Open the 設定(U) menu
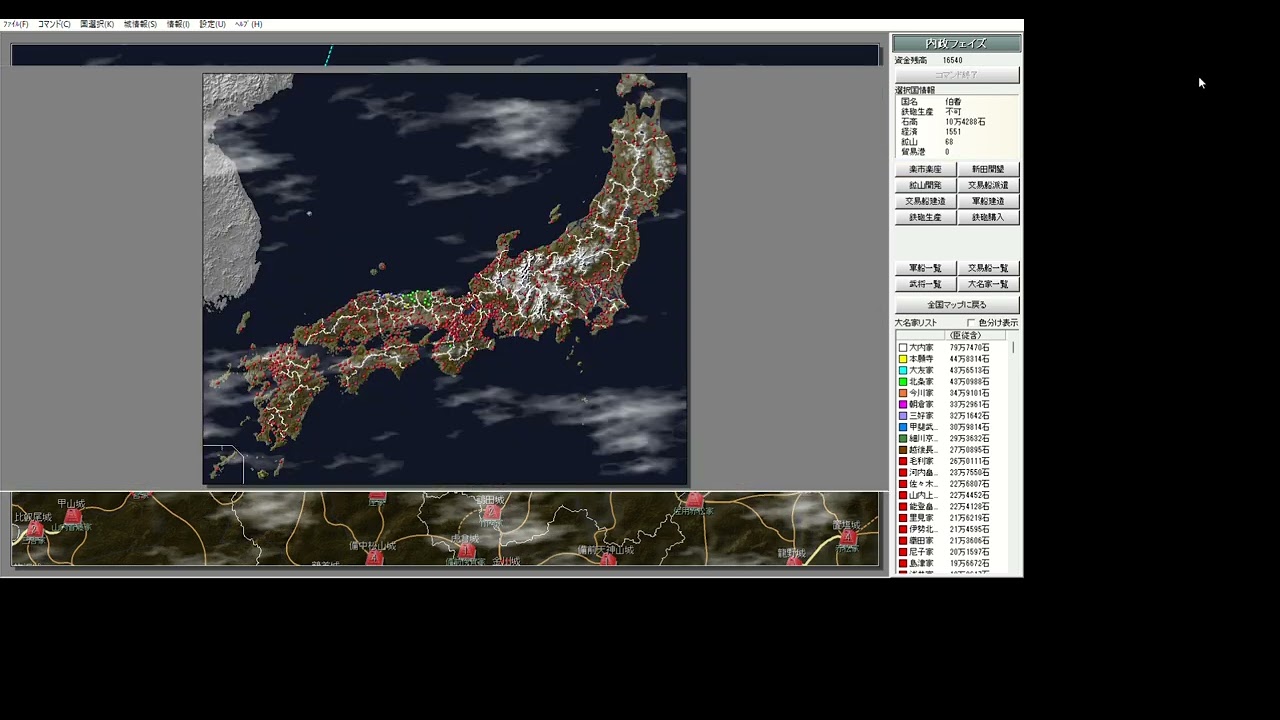Screen dimensions: 1280x720 (213, 24)
